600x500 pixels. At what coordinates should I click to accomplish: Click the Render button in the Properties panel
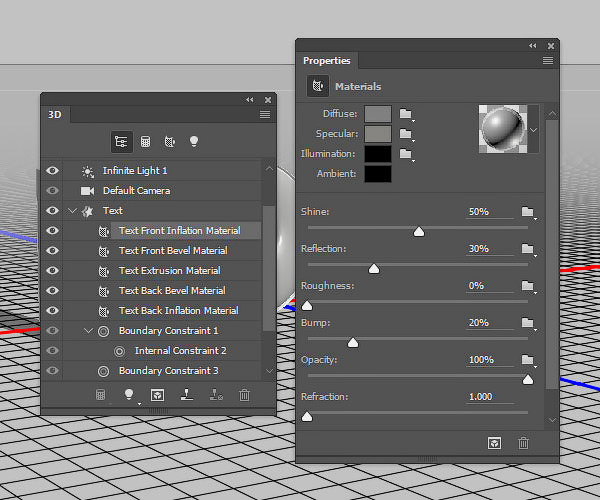[x=494, y=443]
